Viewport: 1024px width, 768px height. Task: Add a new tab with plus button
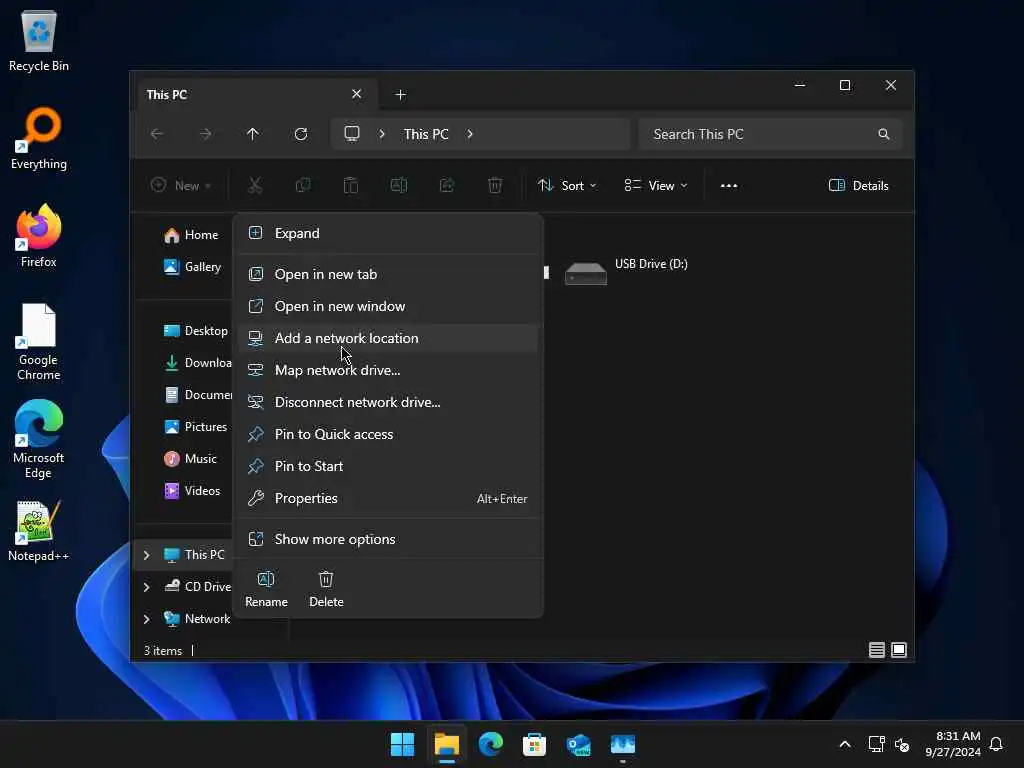coord(400,95)
